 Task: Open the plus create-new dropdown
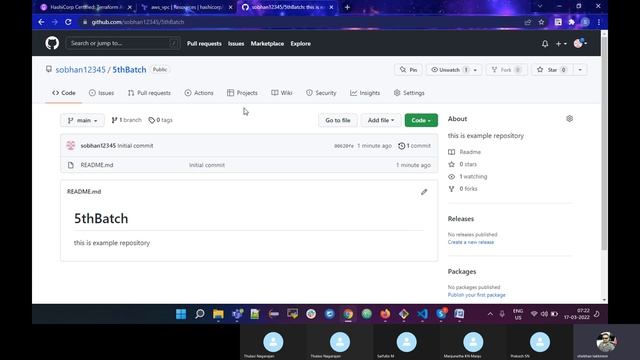pyautogui.click(x=561, y=44)
